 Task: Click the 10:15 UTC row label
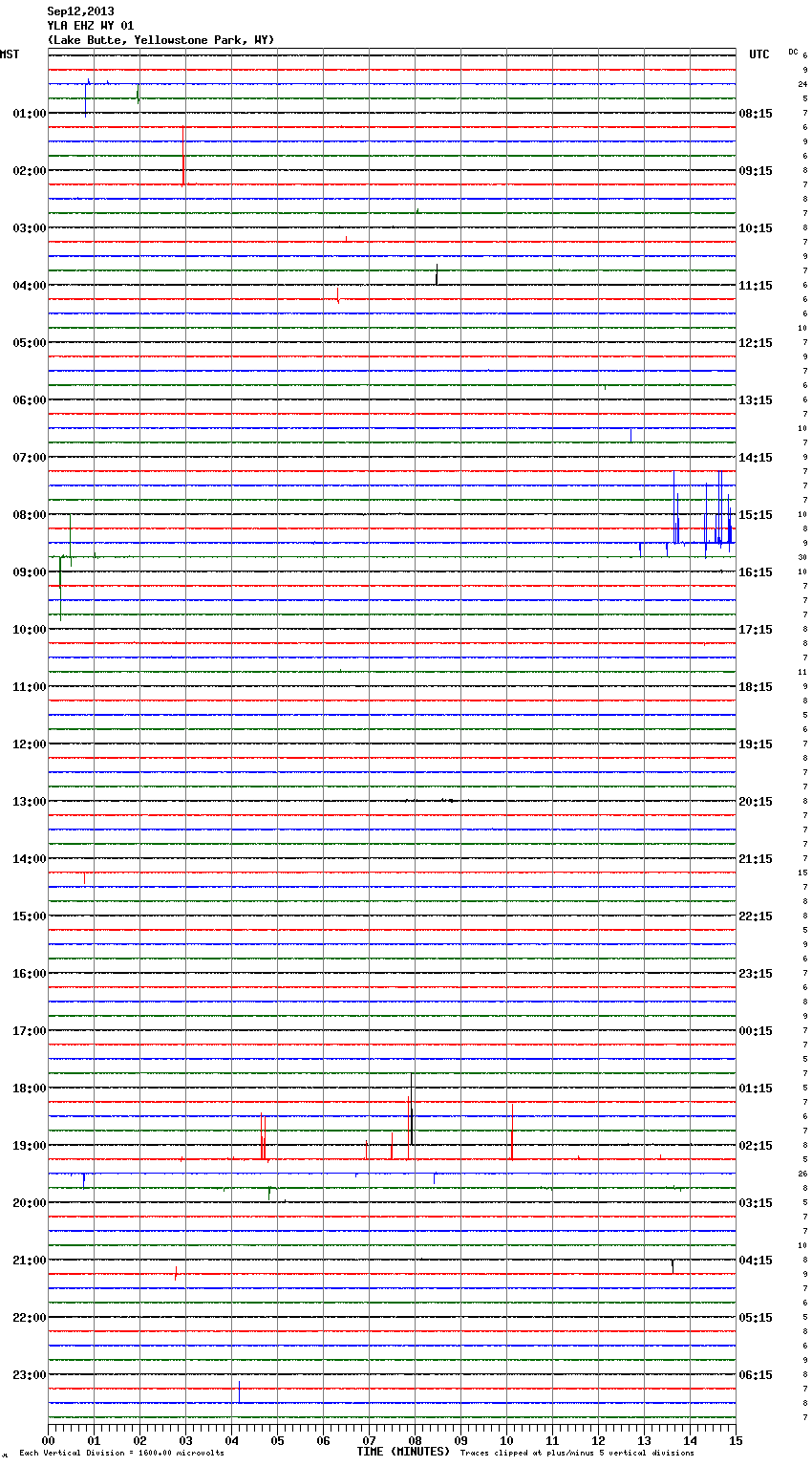(x=756, y=228)
